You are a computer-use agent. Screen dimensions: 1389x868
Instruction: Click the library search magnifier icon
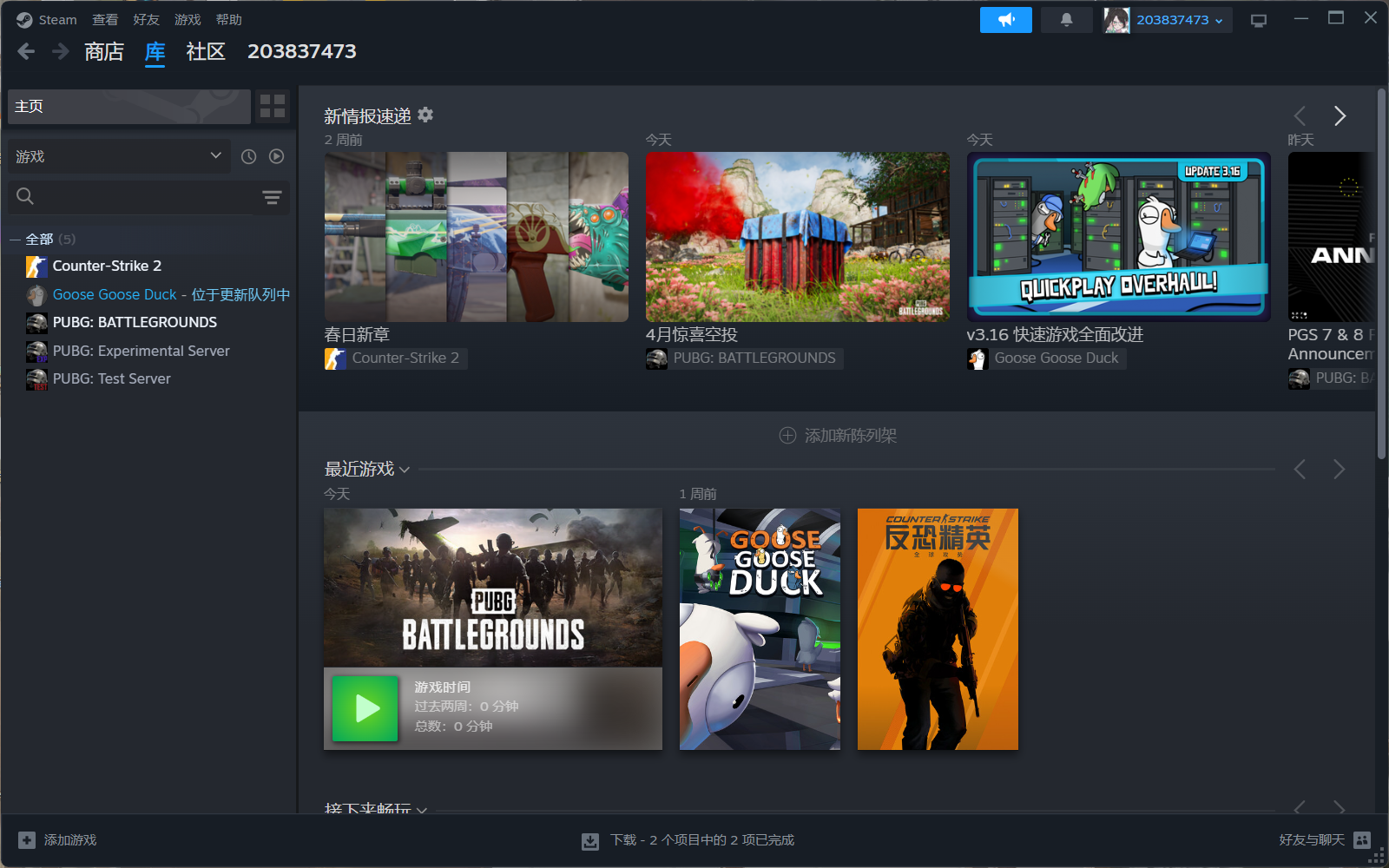pos(25,197)
